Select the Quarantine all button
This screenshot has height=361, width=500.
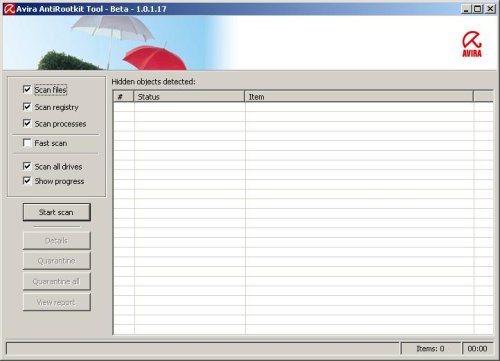coord(56,281)
